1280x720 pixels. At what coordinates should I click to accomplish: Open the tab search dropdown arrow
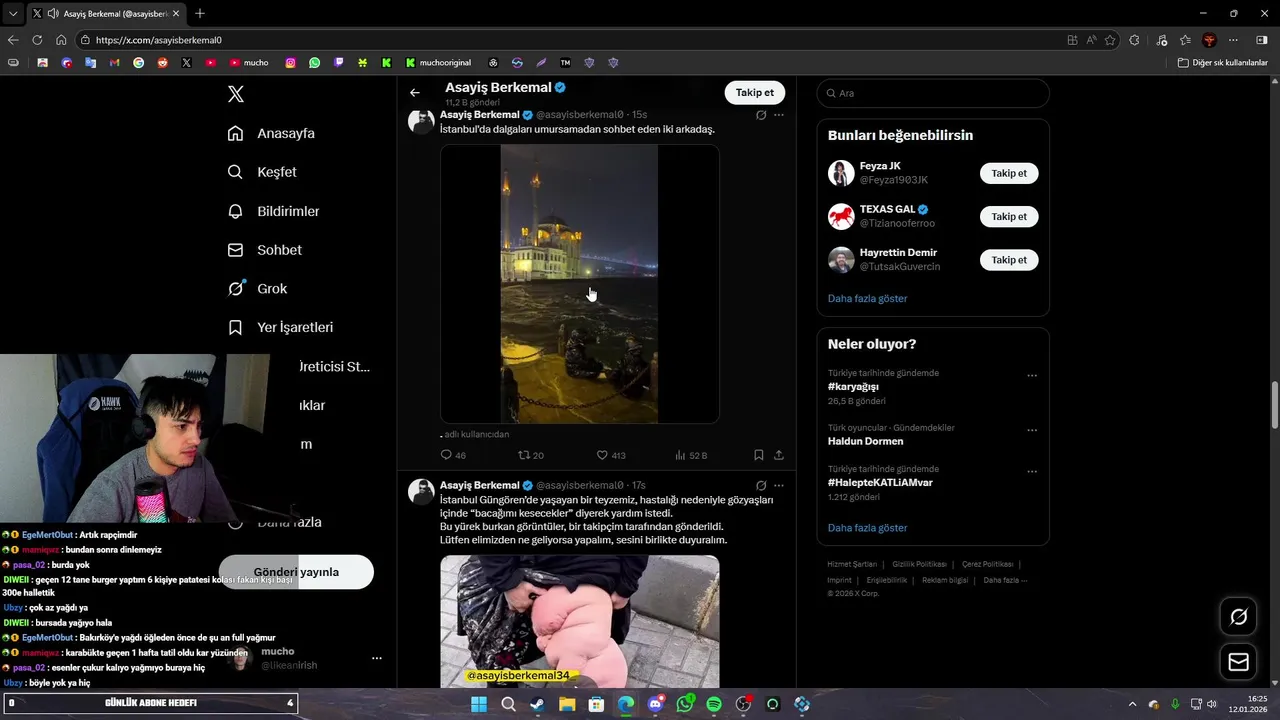(13, 13)
